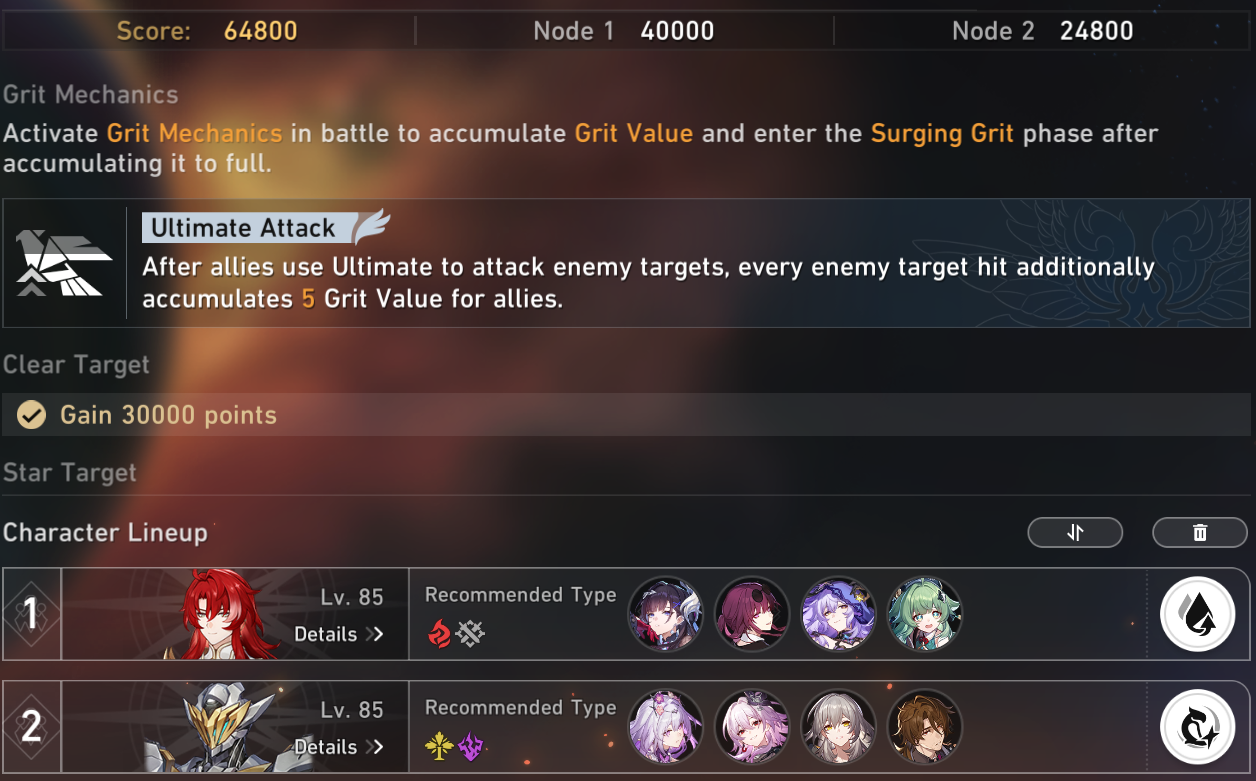Expand Details for the red-haired character
Screen dimensions: 1256x781
(x=339, y=634)
